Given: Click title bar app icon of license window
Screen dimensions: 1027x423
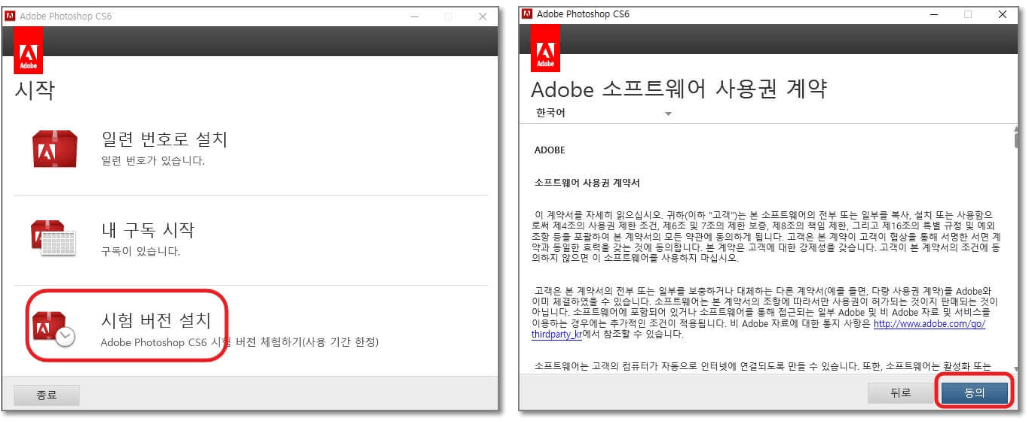Looking at the screenshot, I should (x=527, y=14).
